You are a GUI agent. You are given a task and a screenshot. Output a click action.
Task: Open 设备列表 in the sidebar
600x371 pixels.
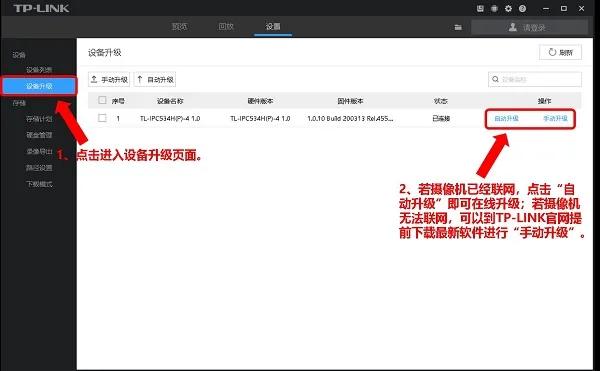39,70
